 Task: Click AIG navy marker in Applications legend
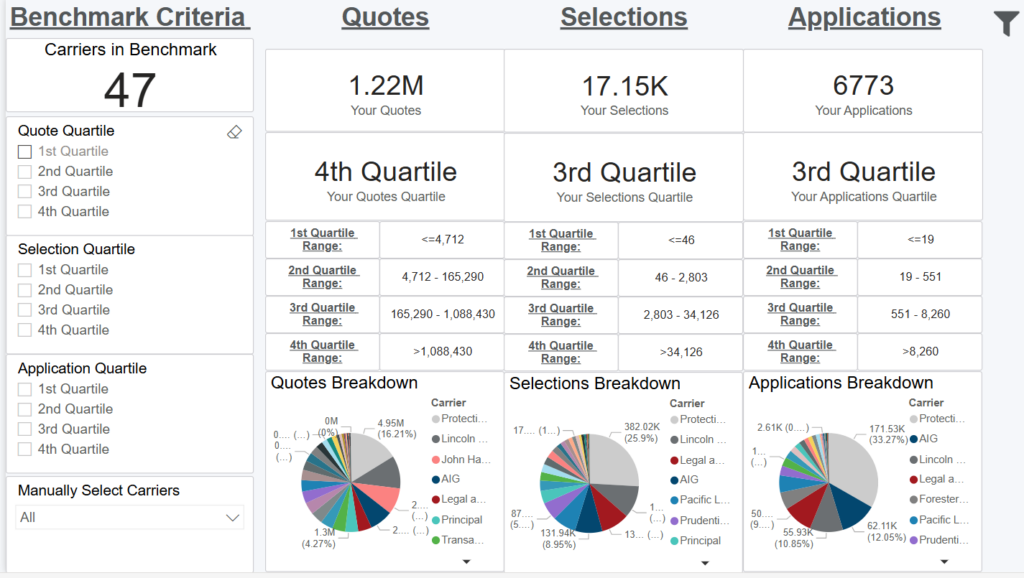tap(914, 439)
